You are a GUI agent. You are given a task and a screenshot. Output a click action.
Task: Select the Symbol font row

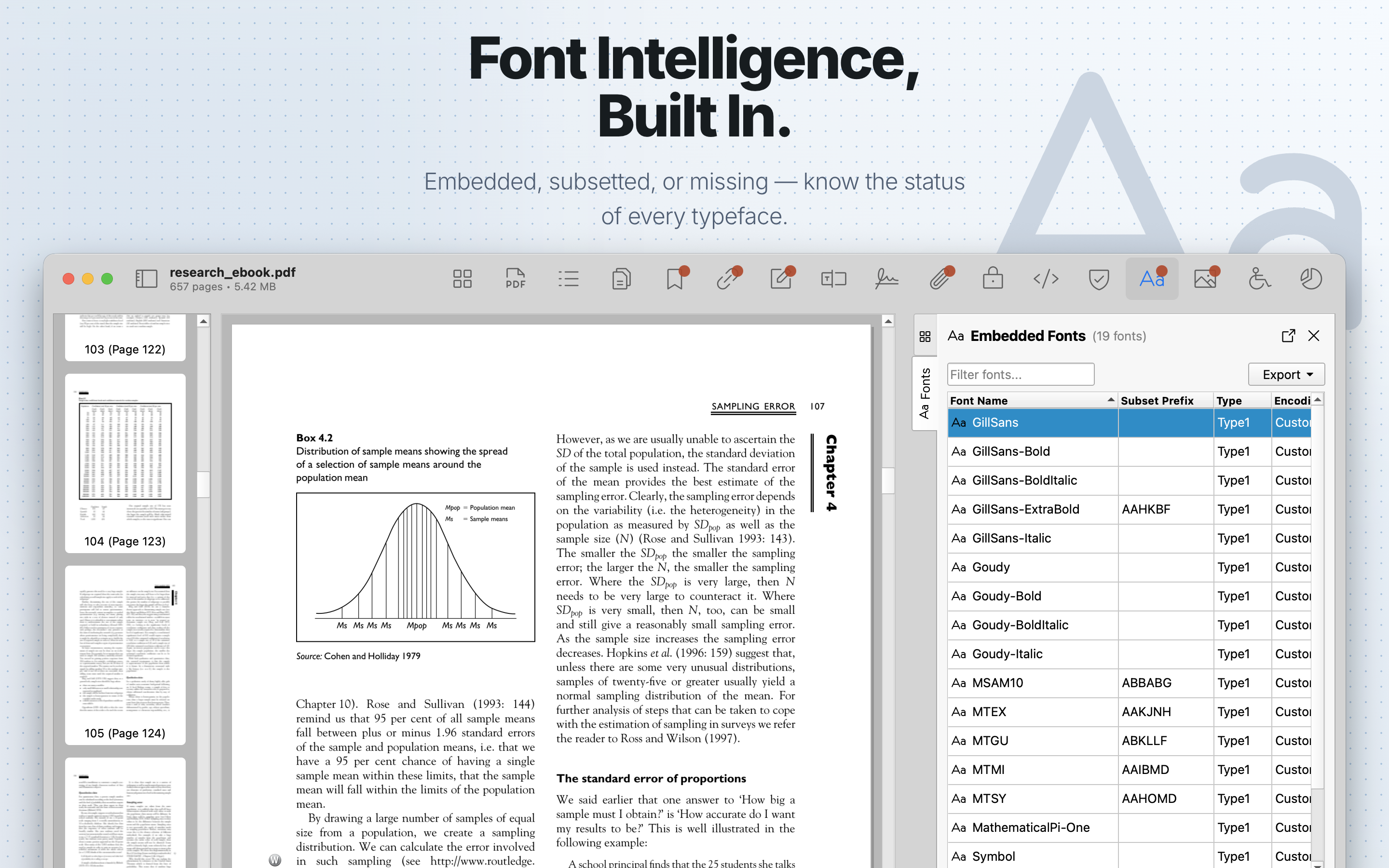click(x=1129, y=856)
